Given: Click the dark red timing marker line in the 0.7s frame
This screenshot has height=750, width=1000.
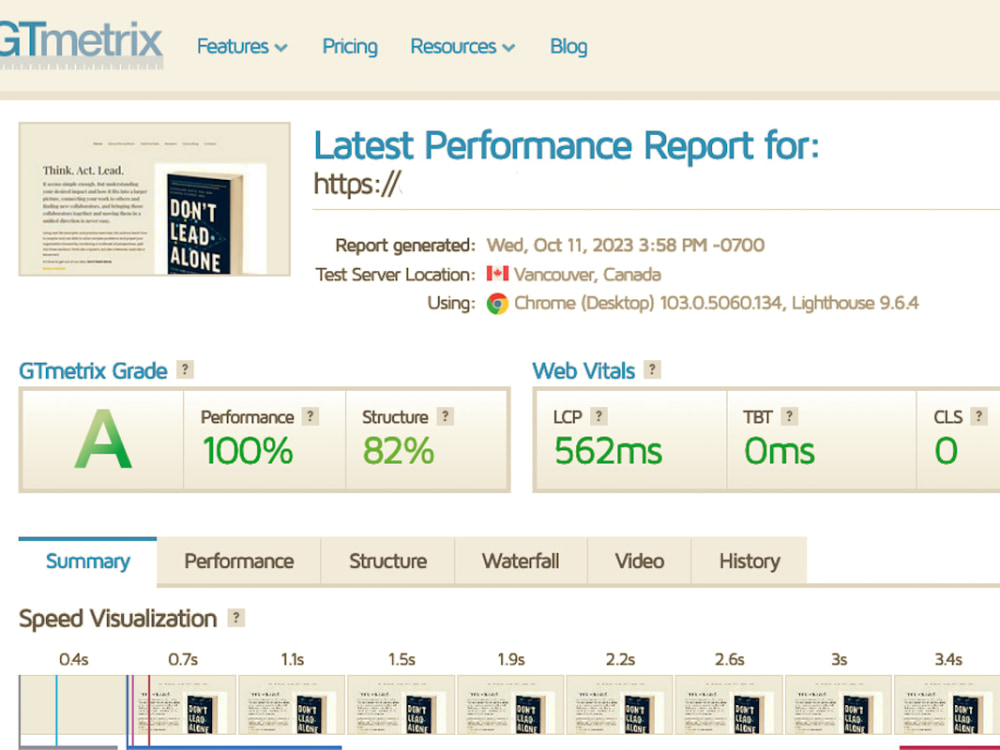Looking at the screenshot, I should coord(149,709).
